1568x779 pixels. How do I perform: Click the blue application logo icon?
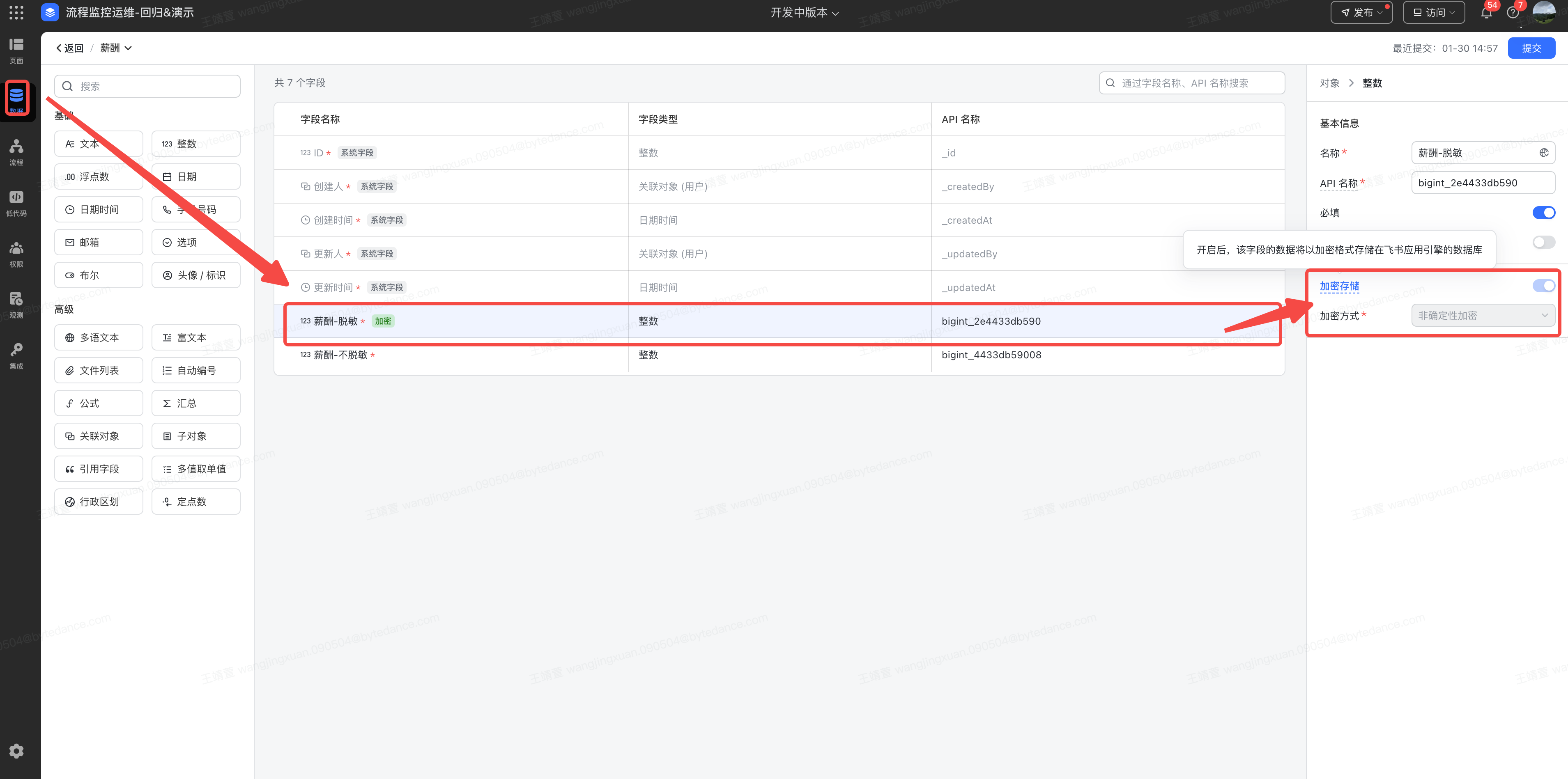point(50,12)
